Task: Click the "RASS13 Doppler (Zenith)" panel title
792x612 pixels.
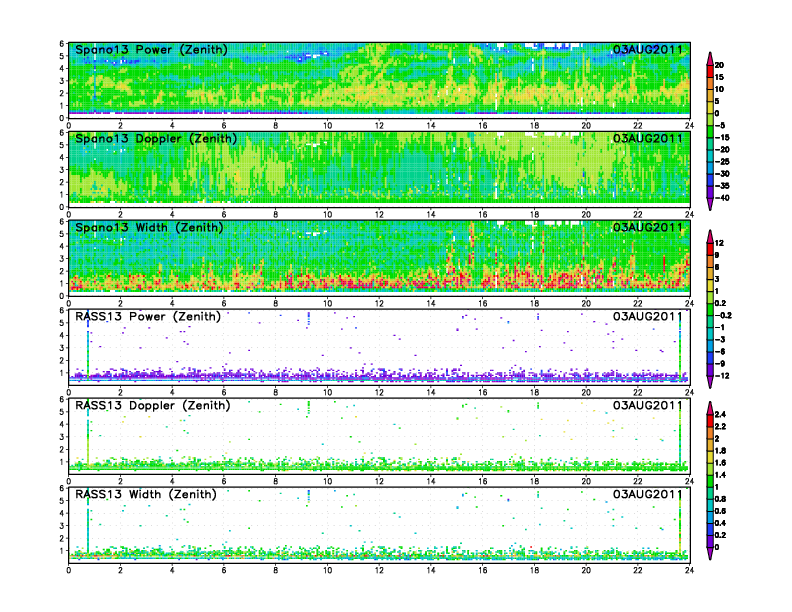Action: tap(153, 405)
